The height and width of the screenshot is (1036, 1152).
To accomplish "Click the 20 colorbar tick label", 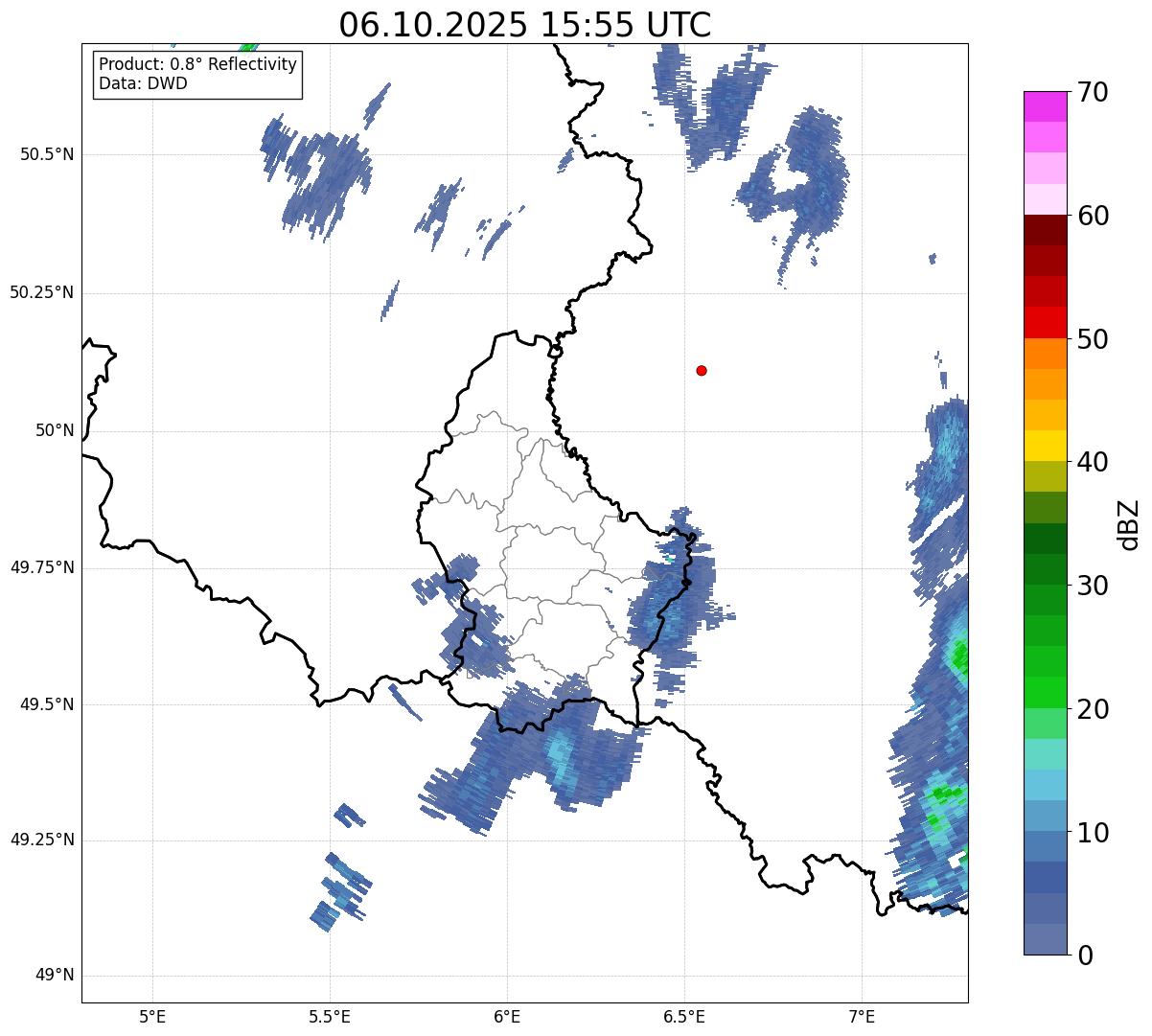I will coord(1093,709).
